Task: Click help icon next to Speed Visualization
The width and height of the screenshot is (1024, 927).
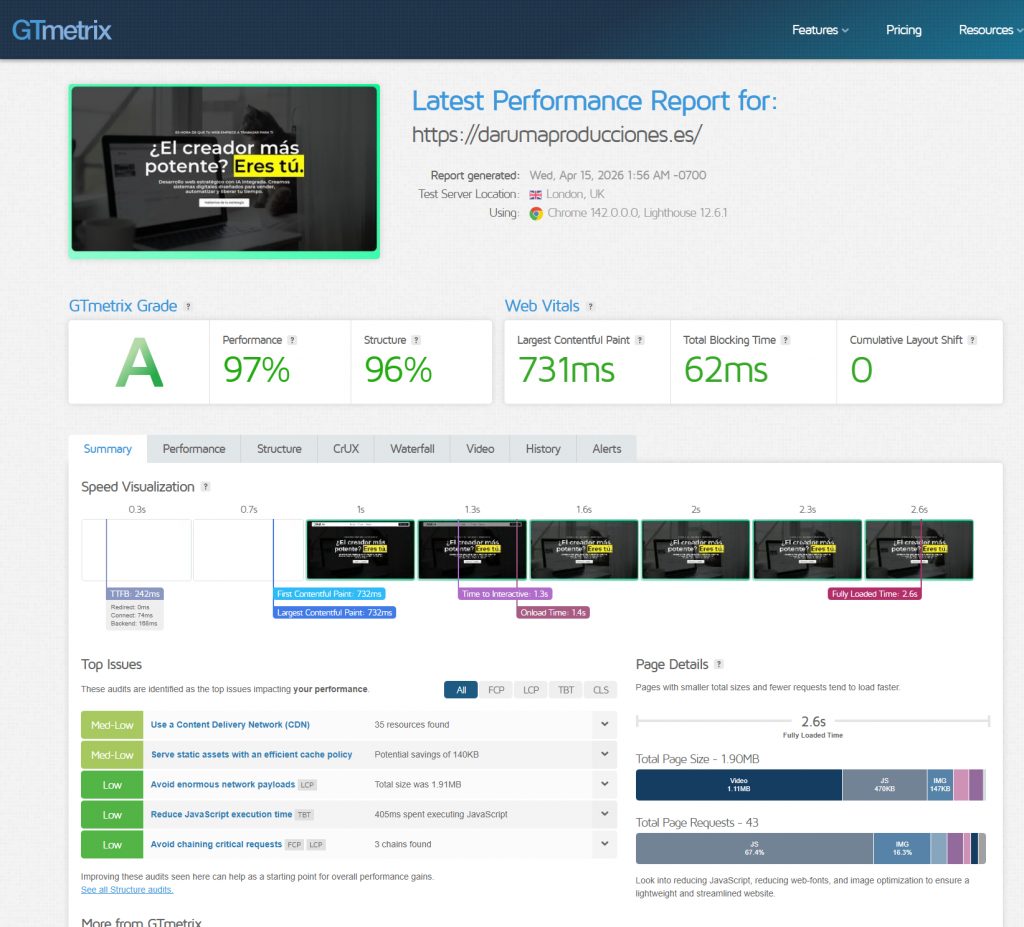Action: point(205,487)
